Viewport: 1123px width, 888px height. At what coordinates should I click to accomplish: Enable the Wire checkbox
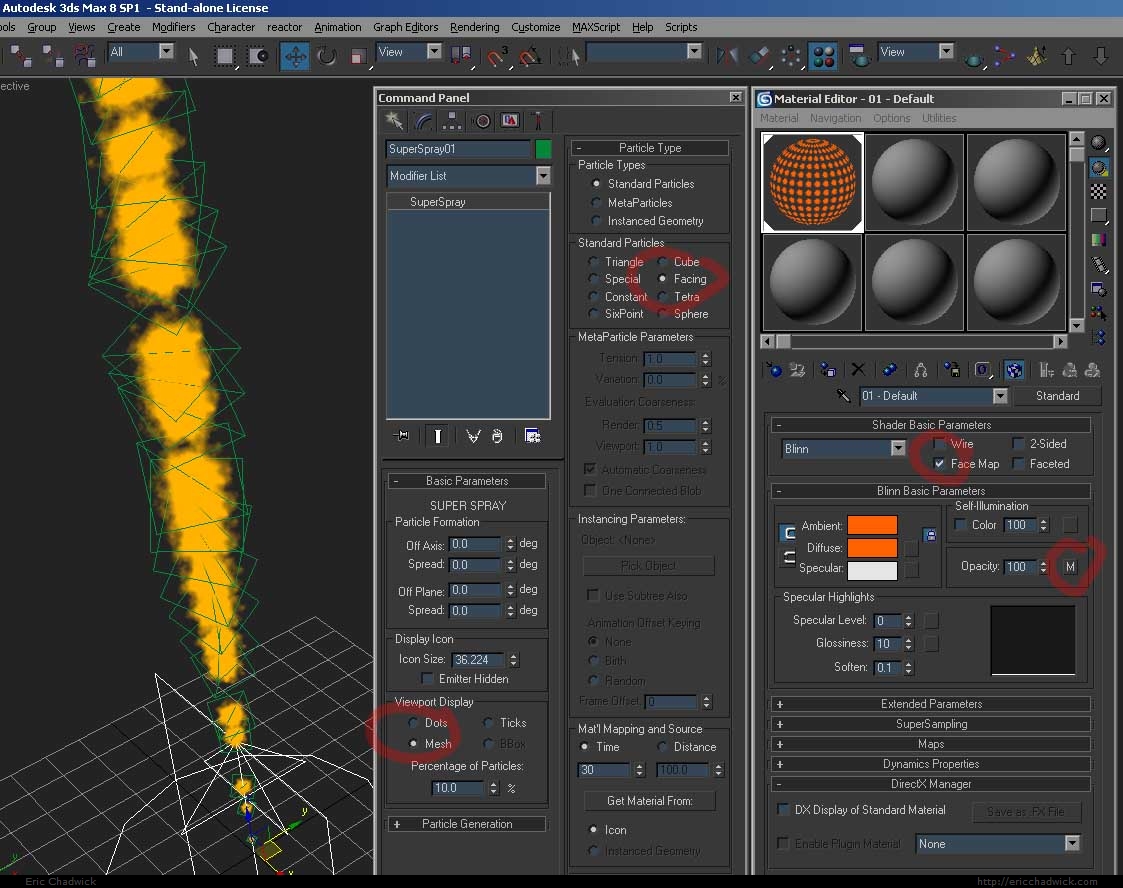[x=940, y=444]
